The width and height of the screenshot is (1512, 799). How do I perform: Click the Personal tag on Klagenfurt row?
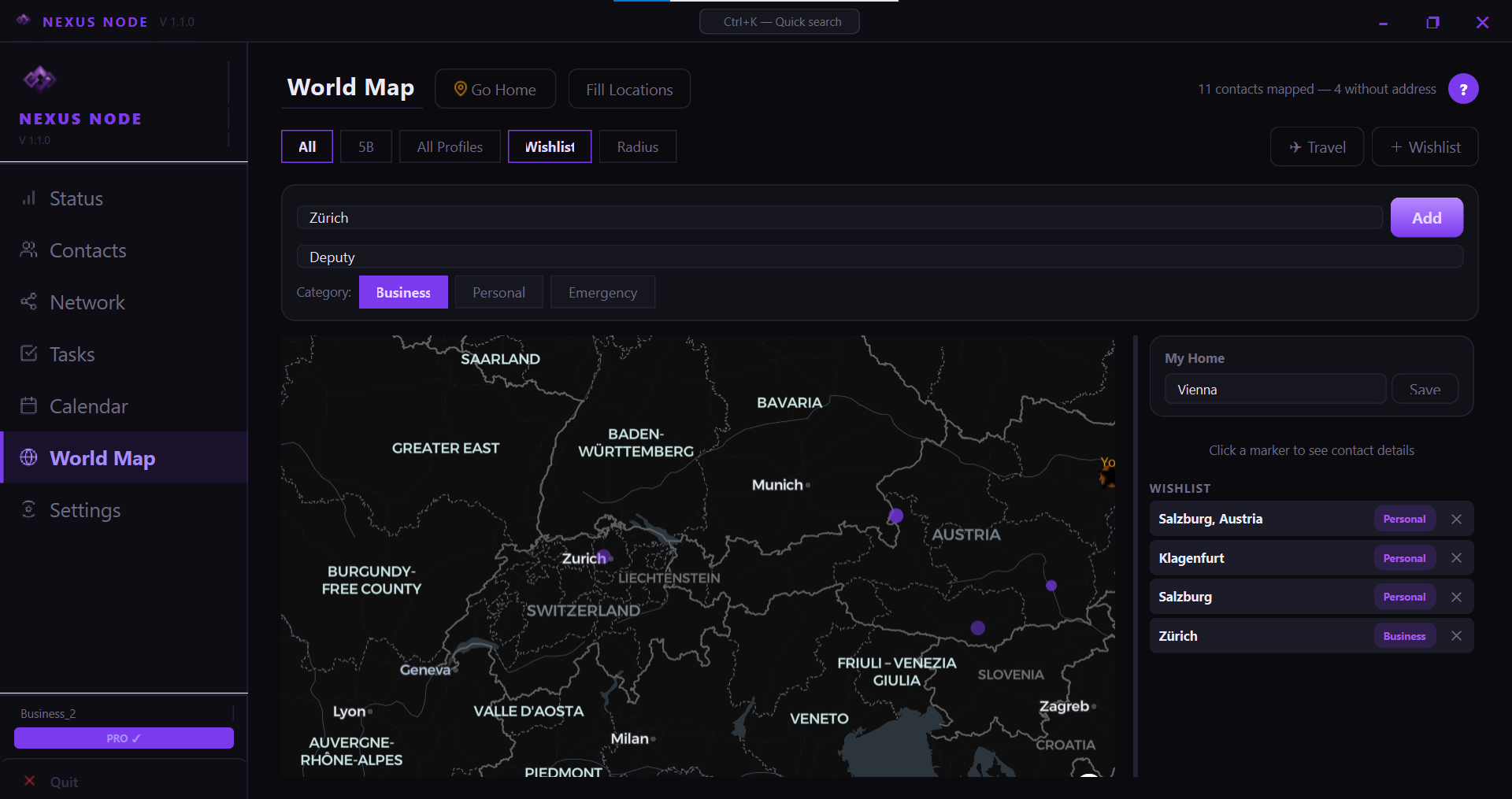1404,558
